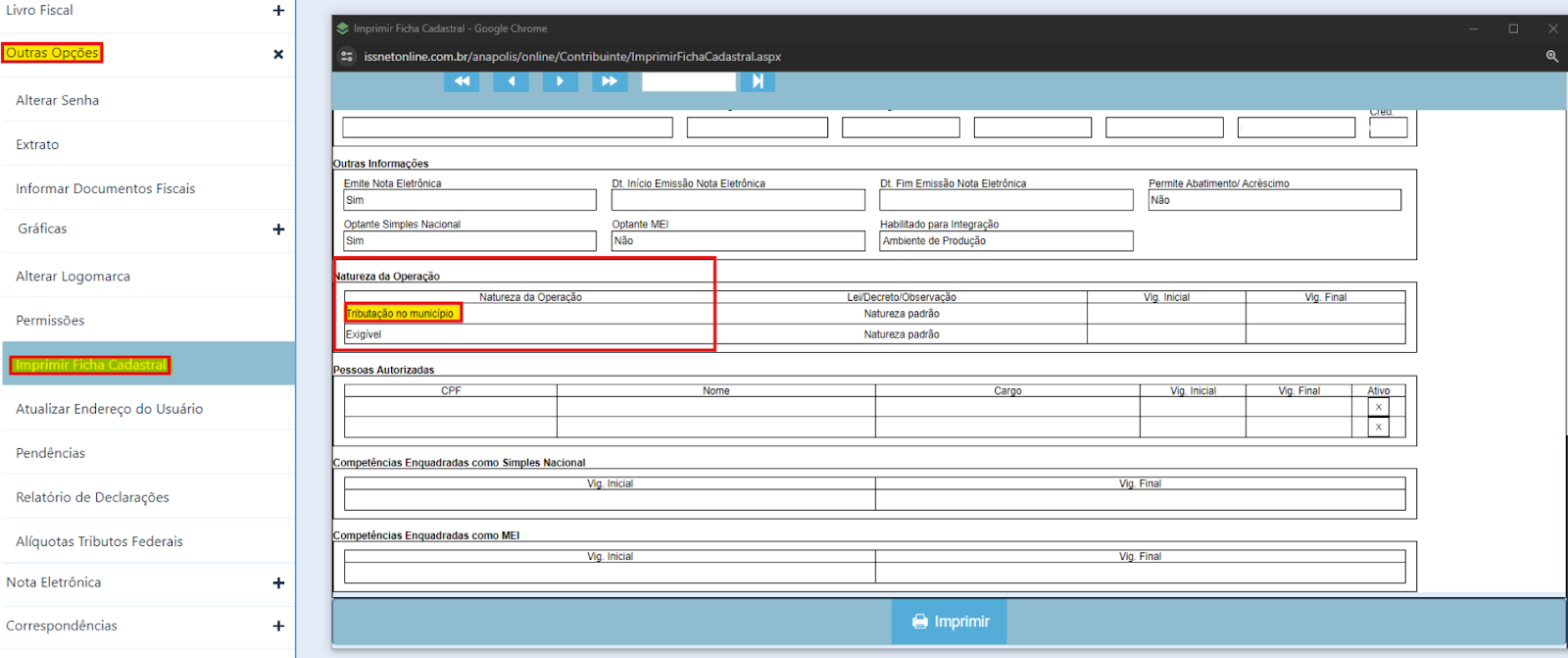Viewport: 1568px width, 658px height.
Task: Click the page number input field
Action: (688, 81)
